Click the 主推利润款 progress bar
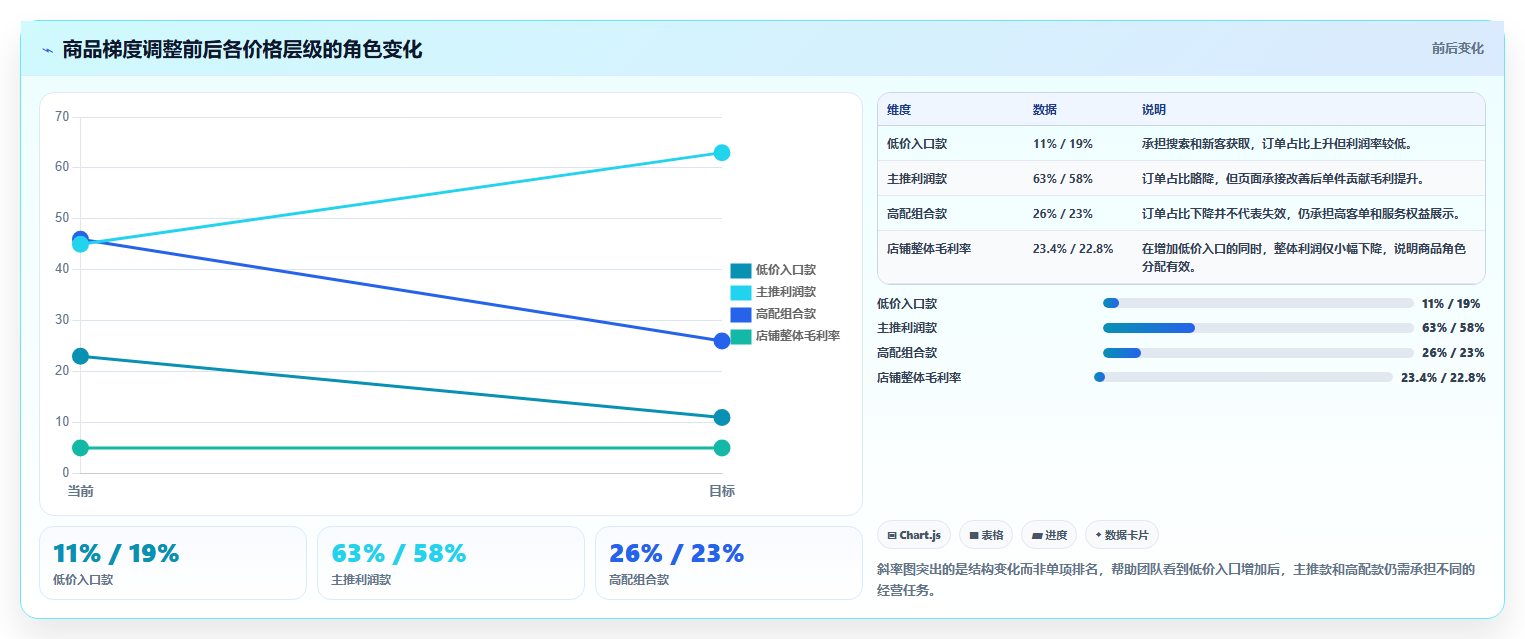The width and height of the screenshot is (1525, 639). pos(1258,328)
